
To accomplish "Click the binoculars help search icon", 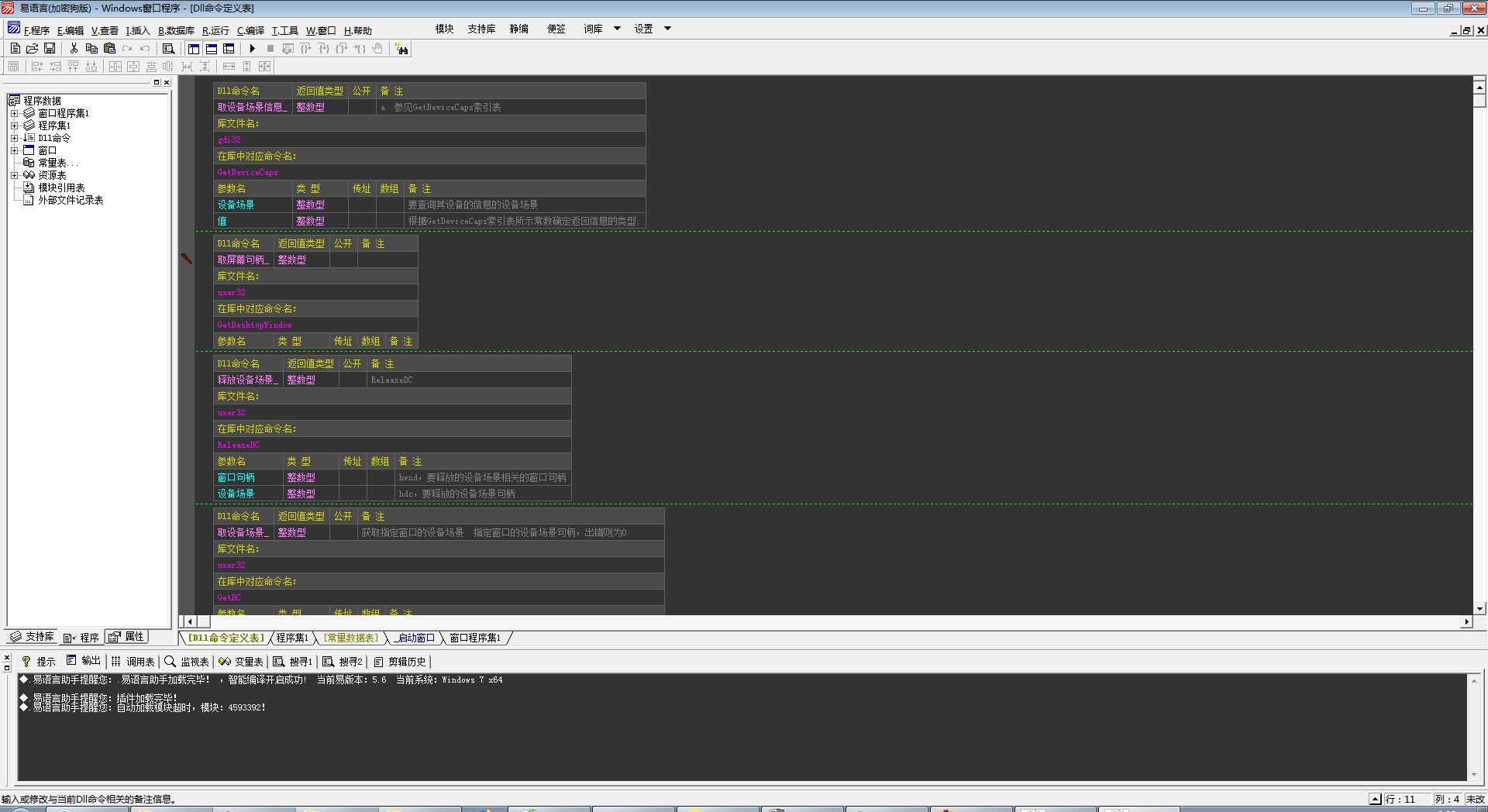I will (401, 49).
